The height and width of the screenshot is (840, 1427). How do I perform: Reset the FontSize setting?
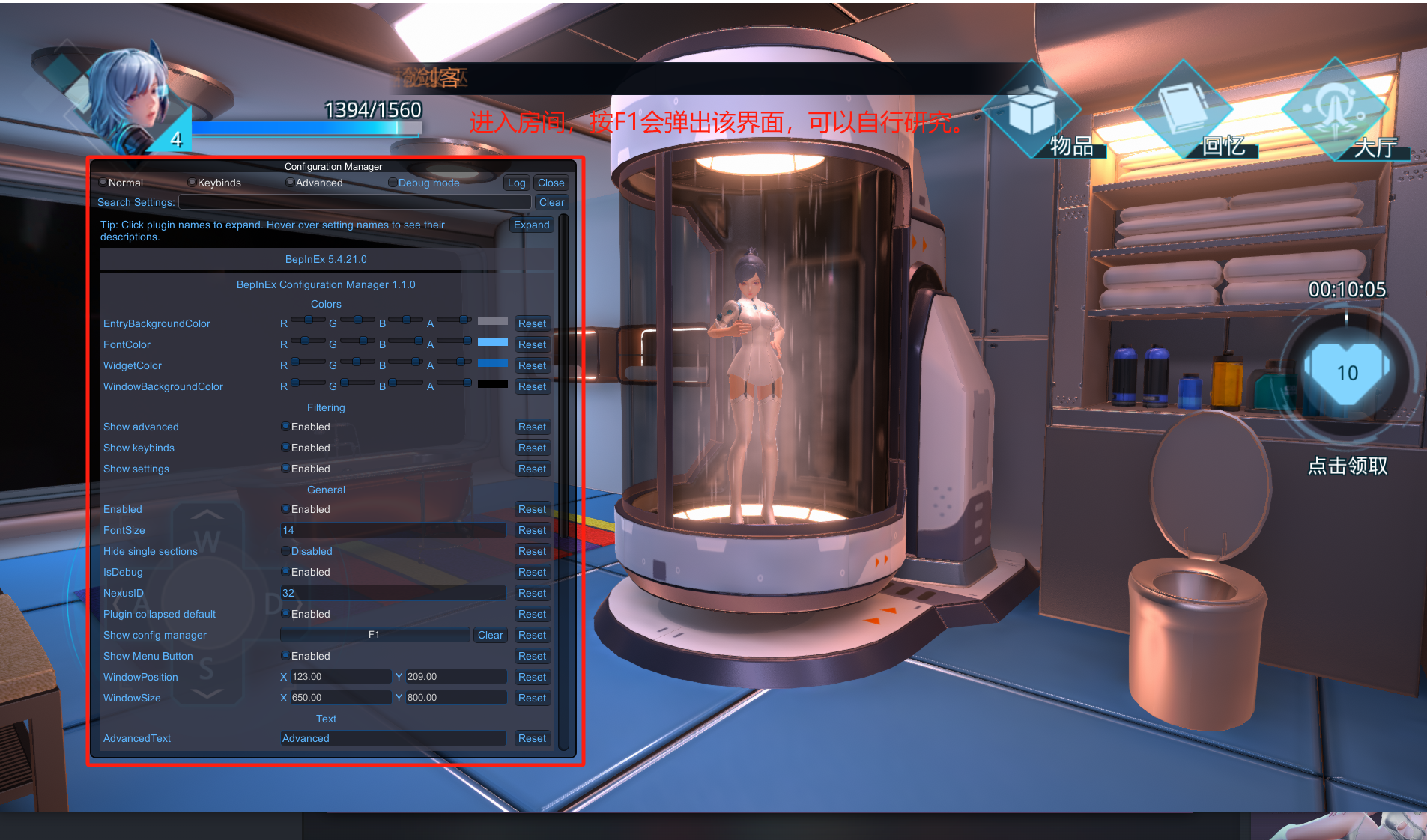click(532, 530)
